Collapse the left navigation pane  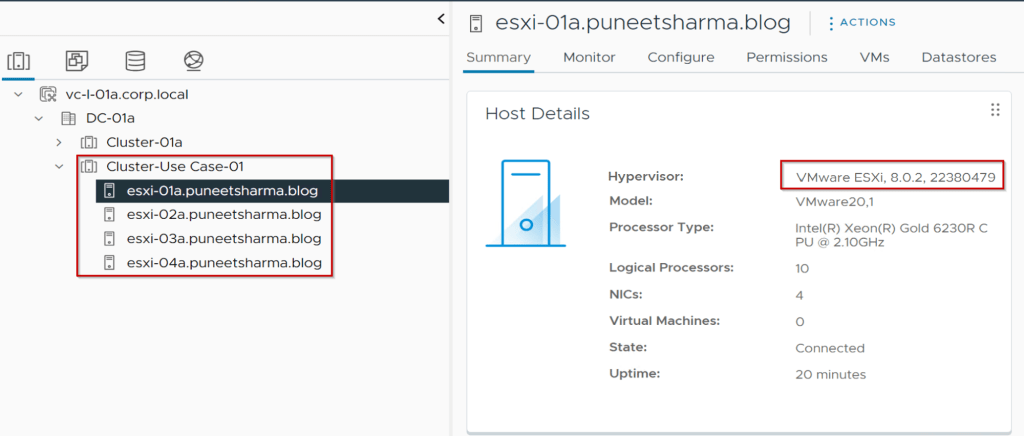click(x=441, y=19)
